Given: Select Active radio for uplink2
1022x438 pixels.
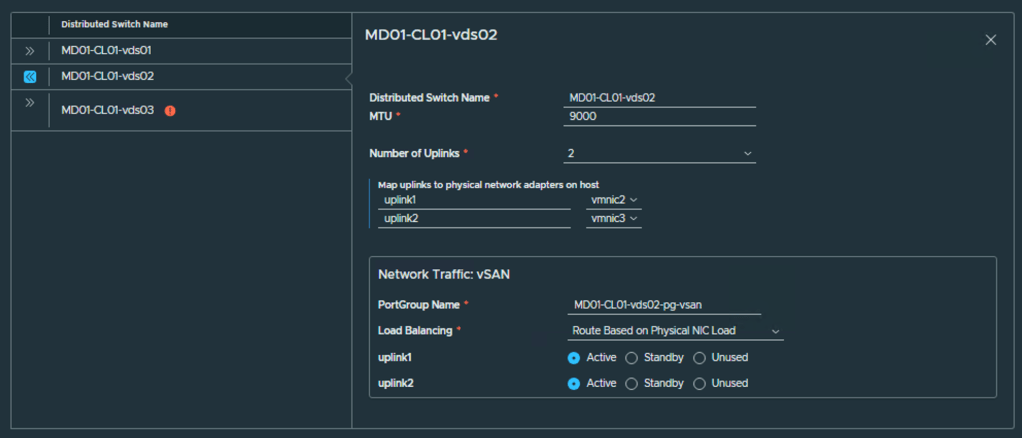Looking at the screenshot, I should pyautogui.click(x=574, y=383).
